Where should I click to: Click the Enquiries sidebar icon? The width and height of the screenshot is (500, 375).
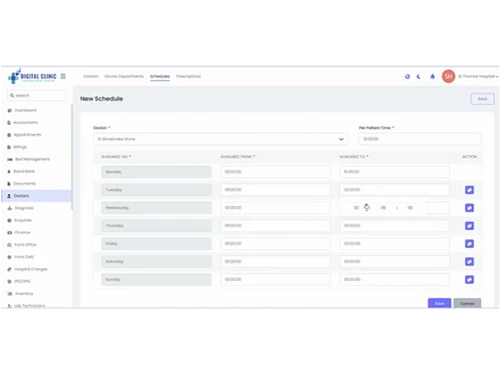pyautogui.click(x=9, y=220)
